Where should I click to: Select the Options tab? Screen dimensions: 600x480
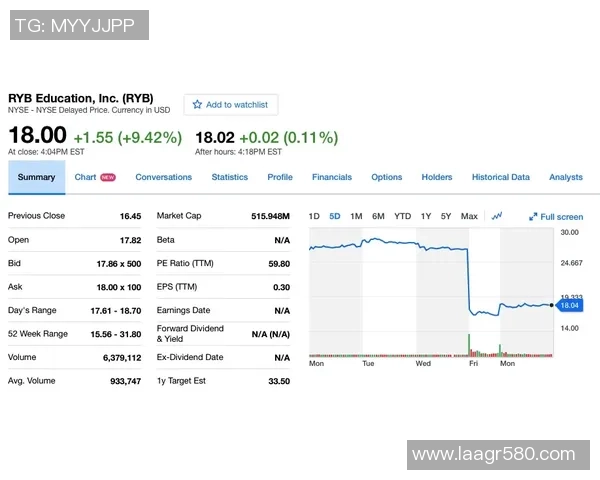click(x=386, y=177)
